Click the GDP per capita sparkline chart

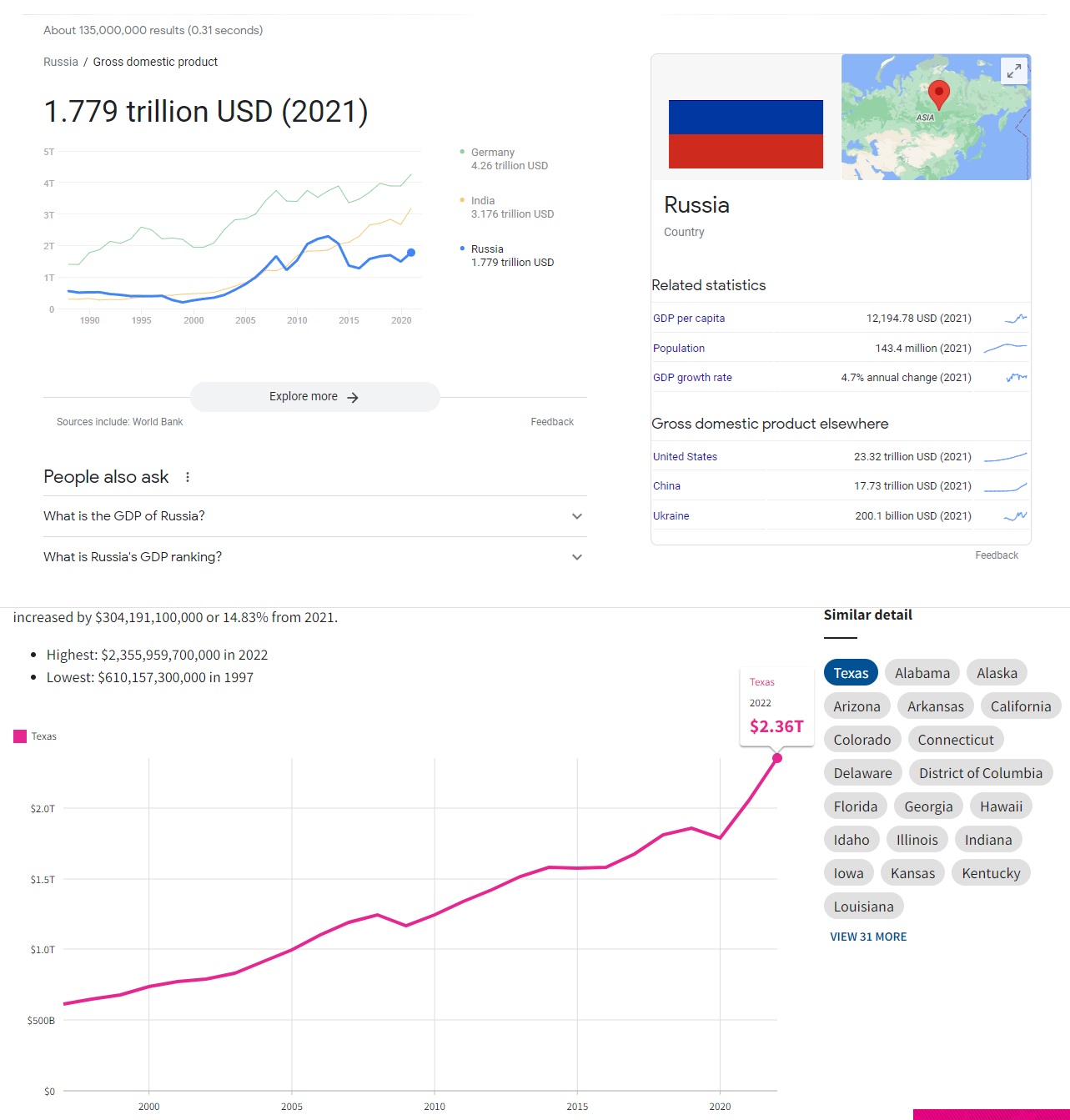coord(1016,318)
